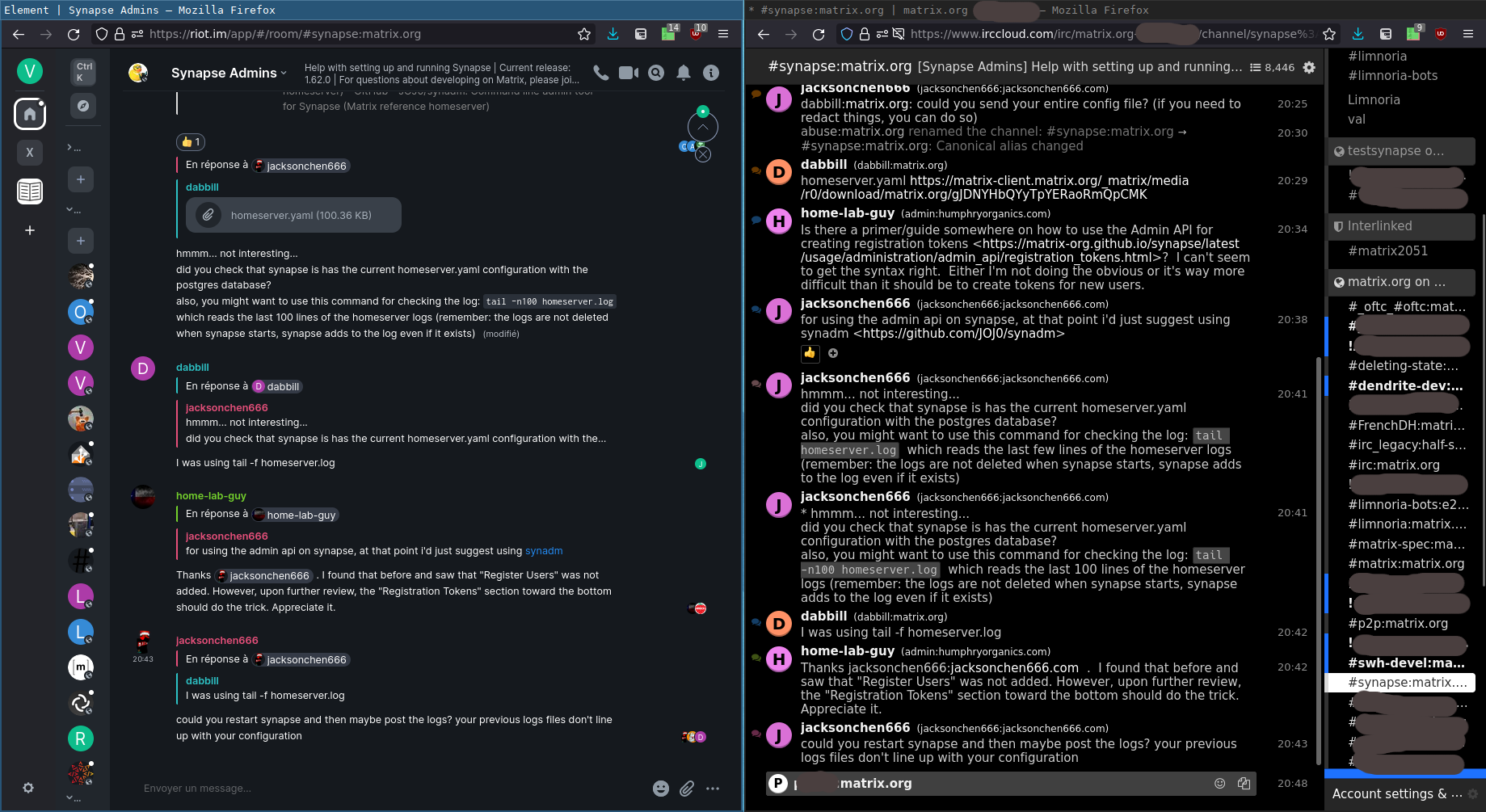This screenshot has width=1486, height=812.
Task: Start a voice call in Synapse Admins
Action: [x=600, y=73]
